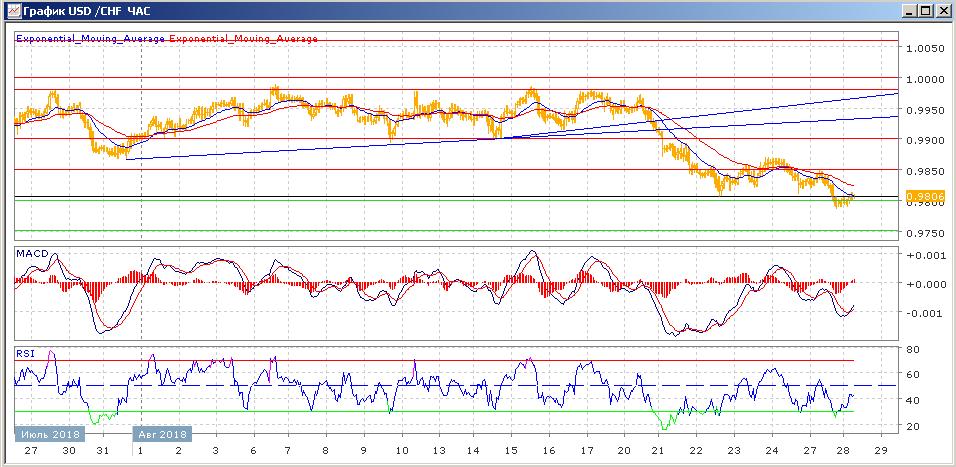
Task: Click the Июль 2018 month marker
Action: (x=51, y=434)
